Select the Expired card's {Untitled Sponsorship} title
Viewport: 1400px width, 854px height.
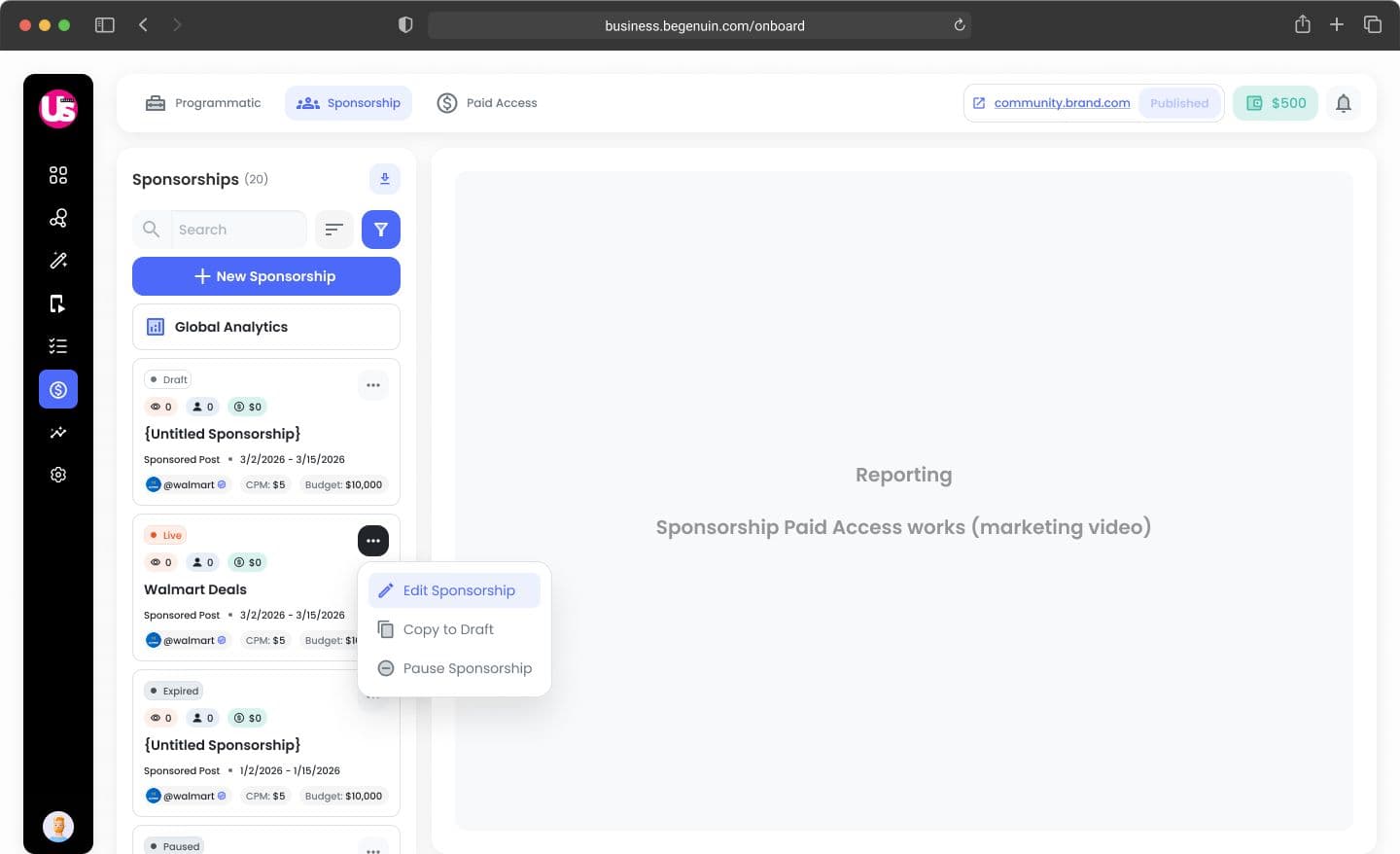pos(223,745)
